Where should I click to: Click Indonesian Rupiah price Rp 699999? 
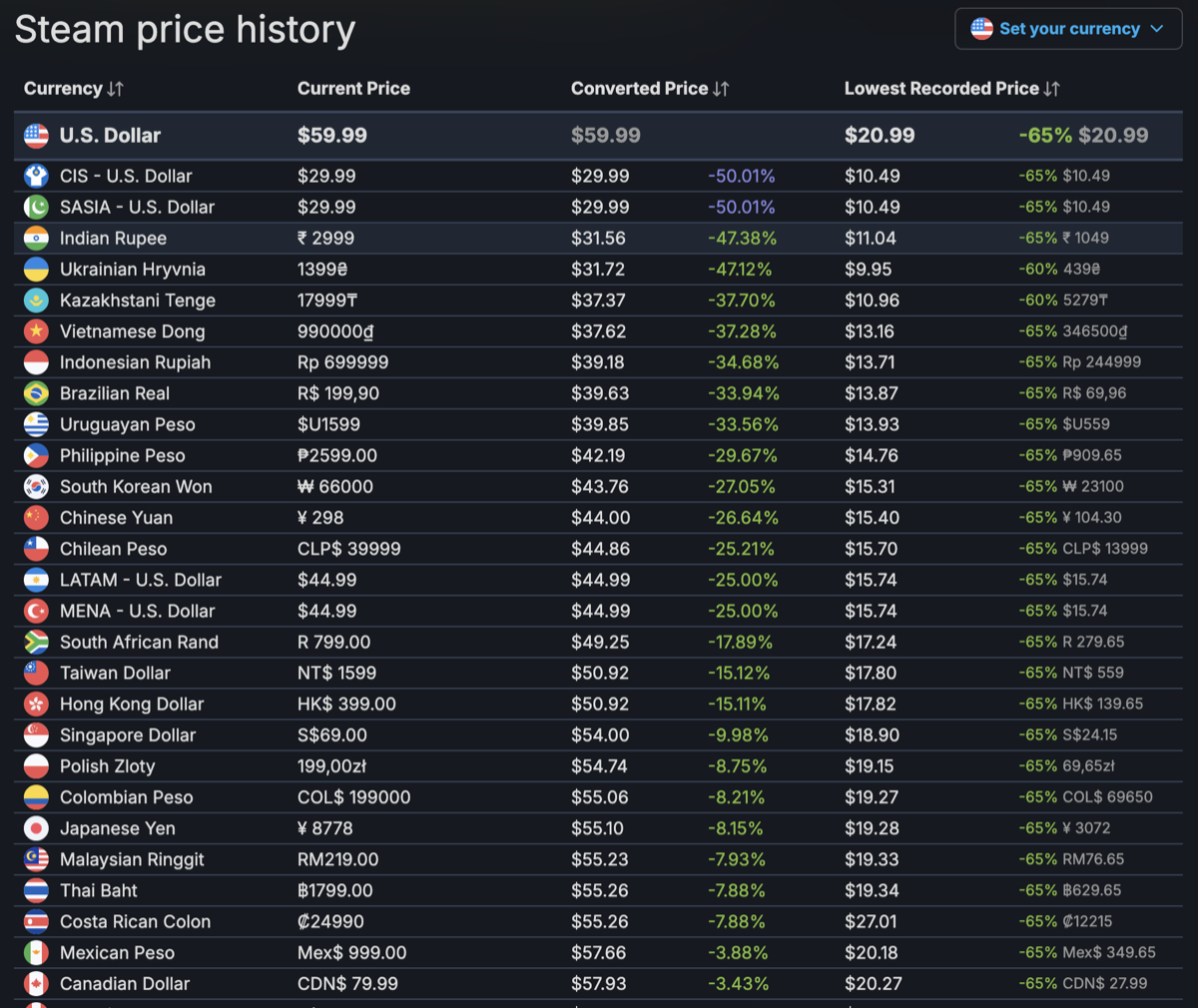click(342, 362)
